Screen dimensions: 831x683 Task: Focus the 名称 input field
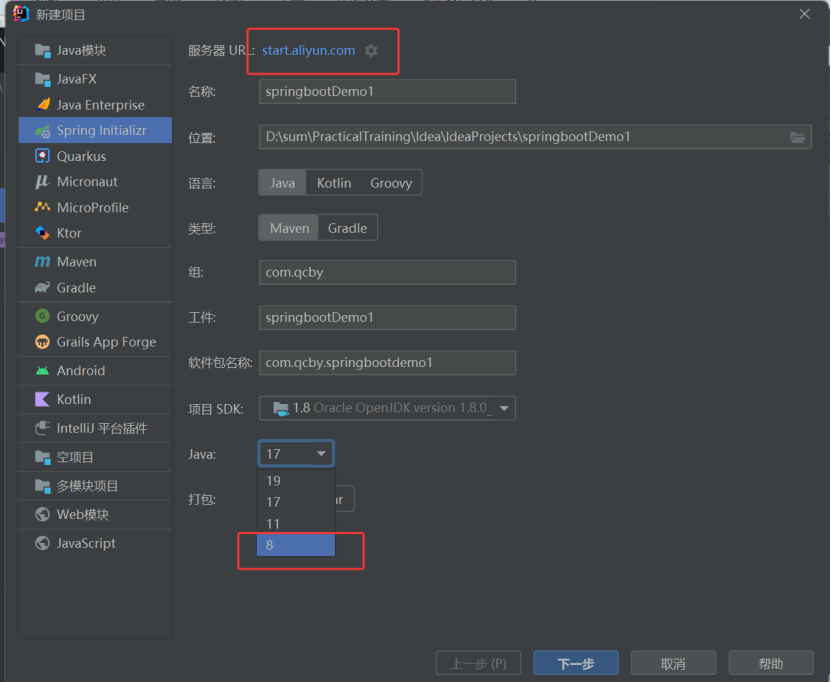click(x=387, y=91)
